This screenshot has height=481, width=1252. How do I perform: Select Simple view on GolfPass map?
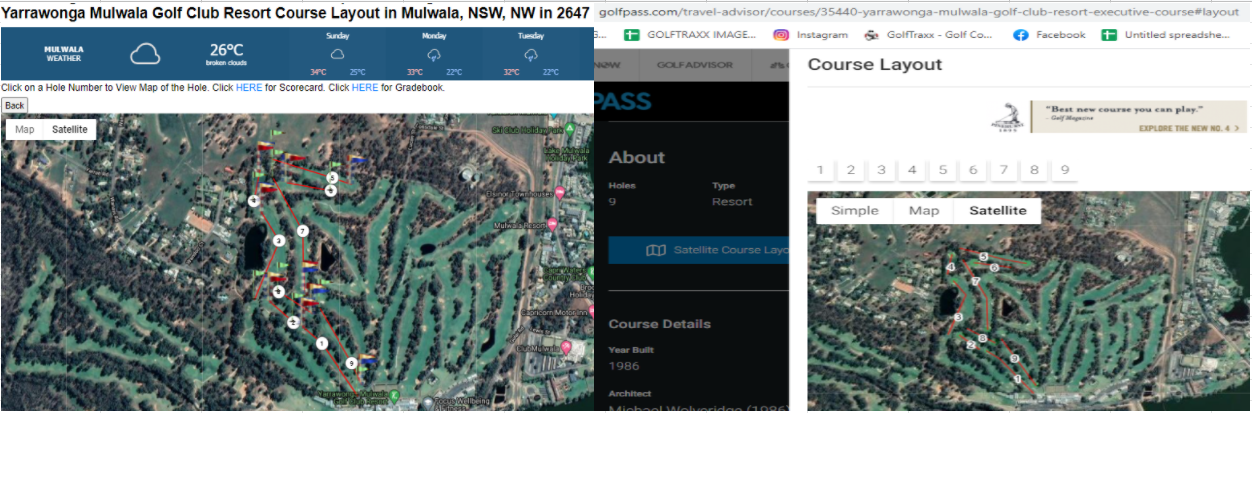point(855,210)
